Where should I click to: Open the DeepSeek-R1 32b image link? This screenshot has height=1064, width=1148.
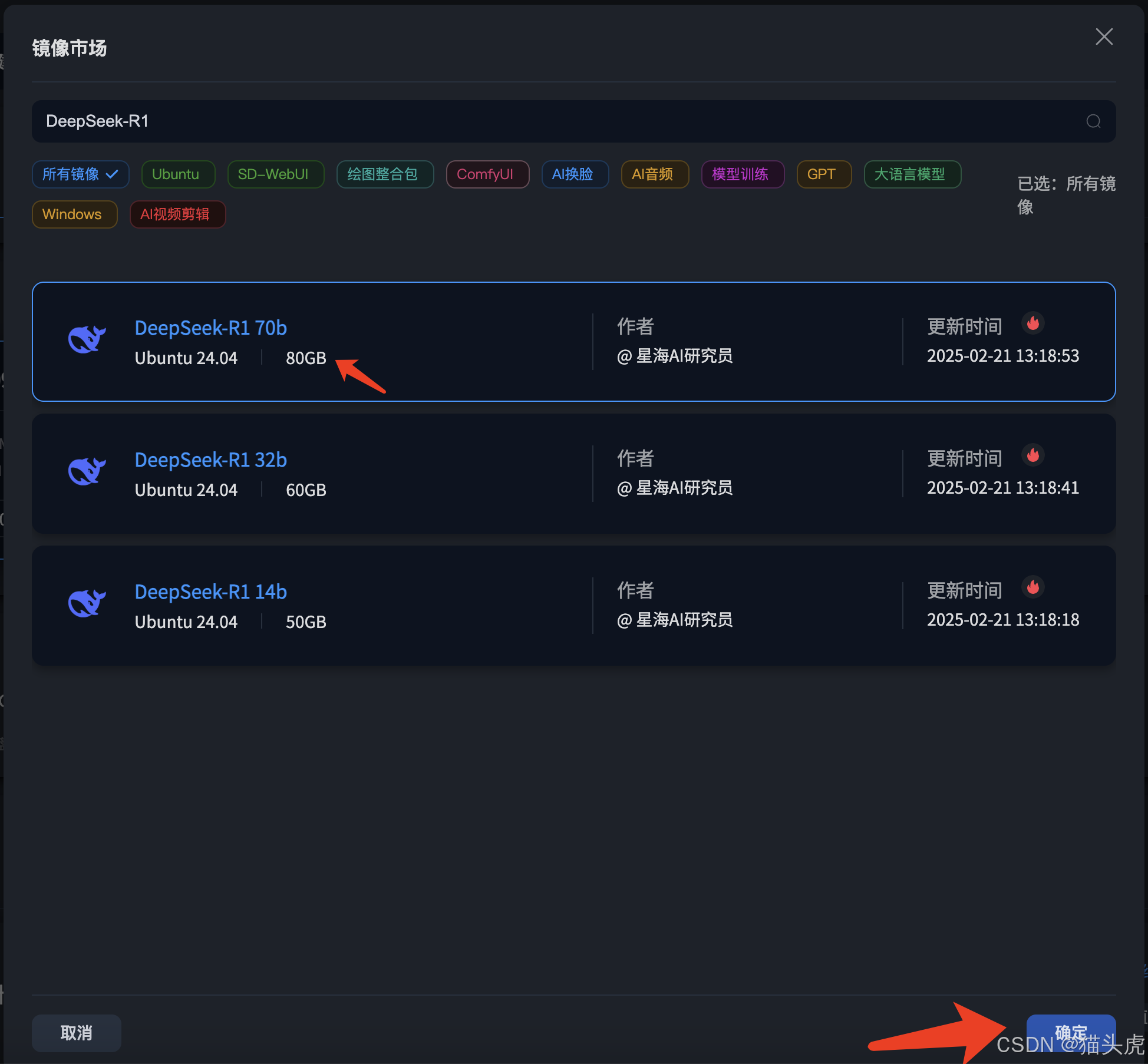(x=210, y=460)
